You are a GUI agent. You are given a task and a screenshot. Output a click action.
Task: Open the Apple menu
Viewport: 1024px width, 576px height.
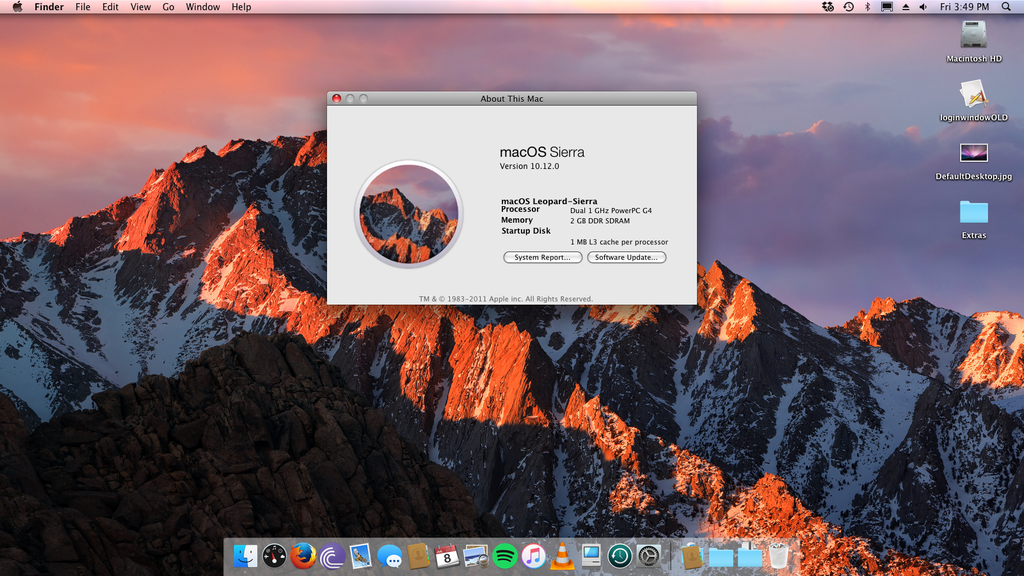click(x=18, y=7)
